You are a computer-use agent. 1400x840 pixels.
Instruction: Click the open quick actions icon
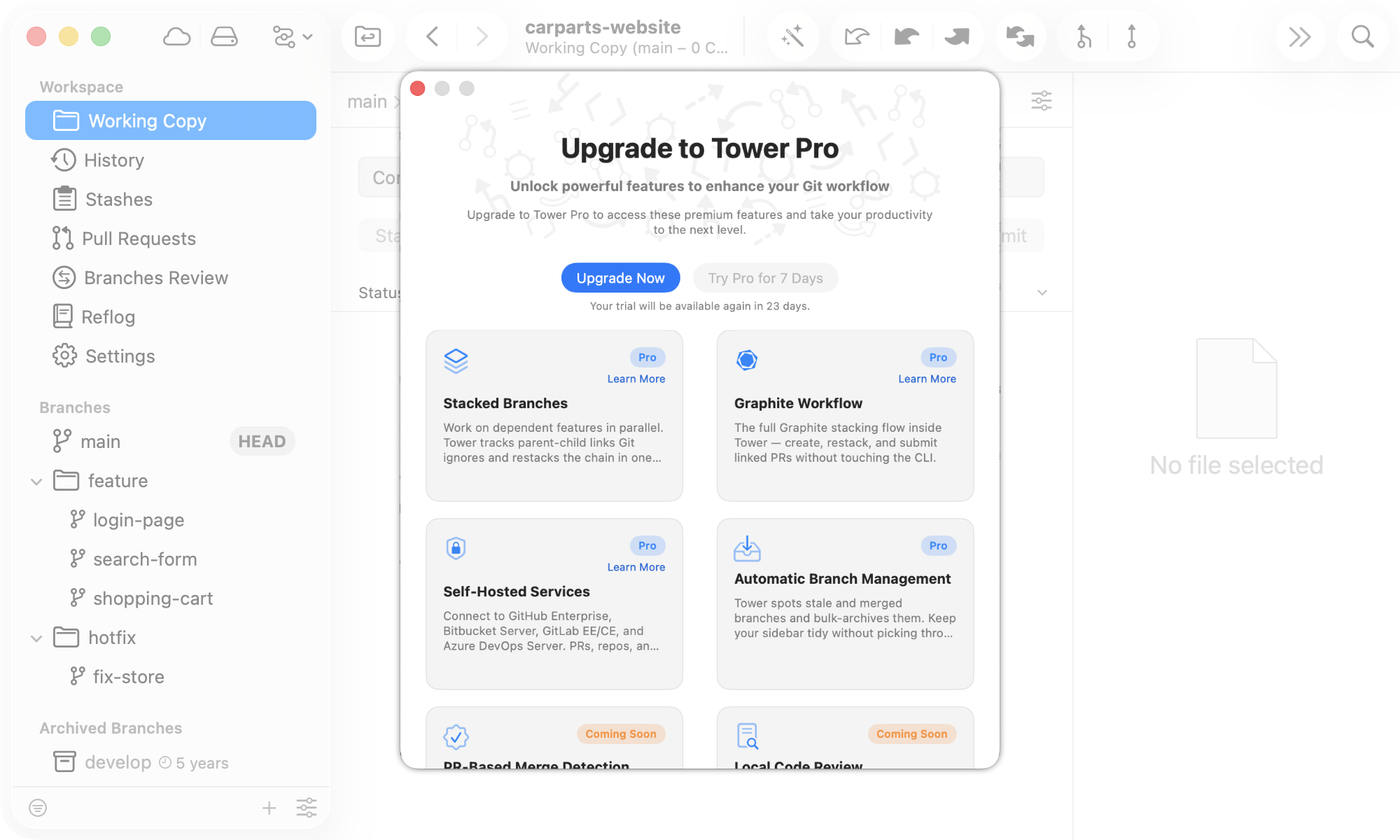[x=367, y=36]
